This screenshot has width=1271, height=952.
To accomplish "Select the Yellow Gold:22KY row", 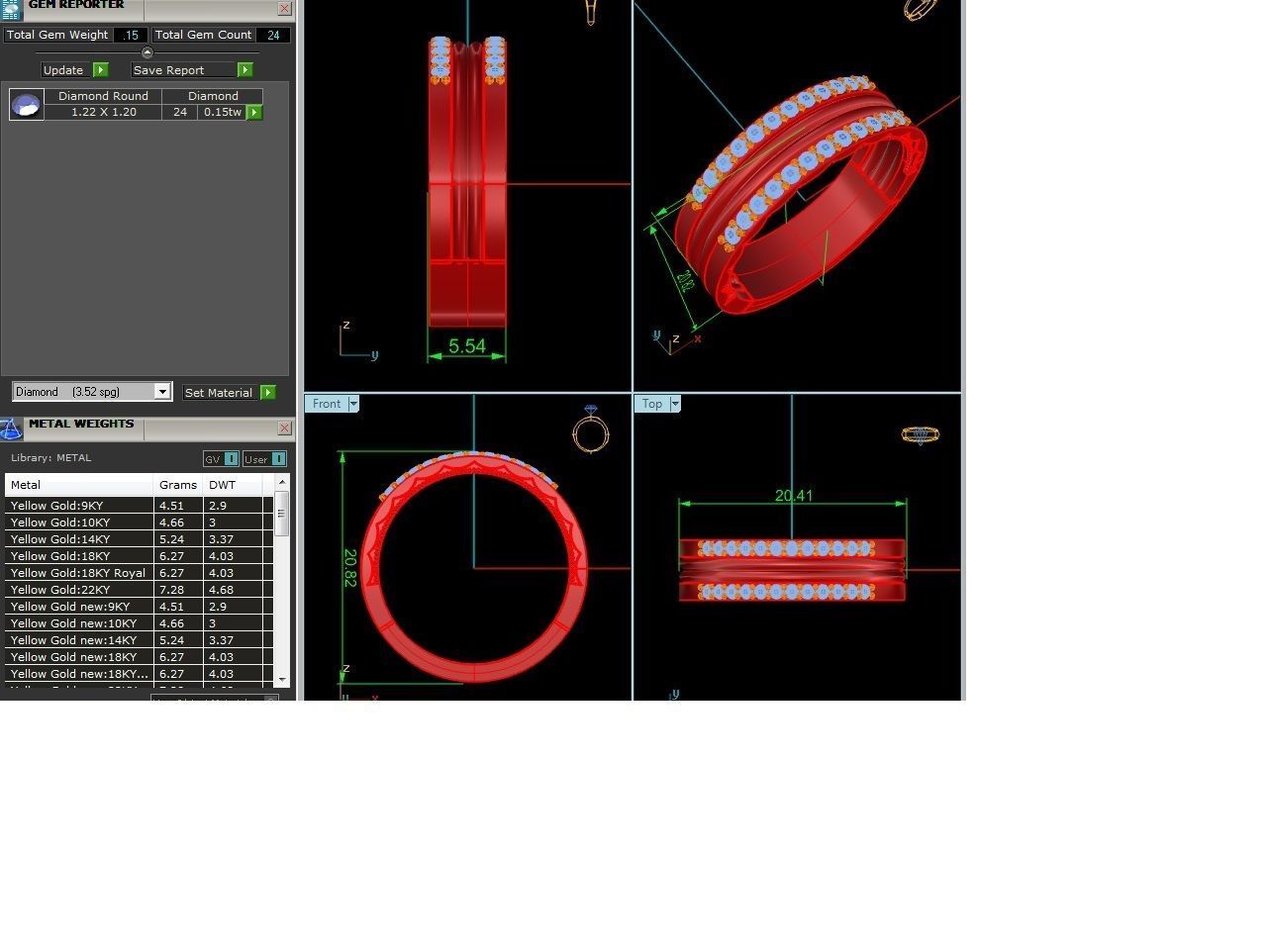I will pyautogui.click(x=140, y=590).
